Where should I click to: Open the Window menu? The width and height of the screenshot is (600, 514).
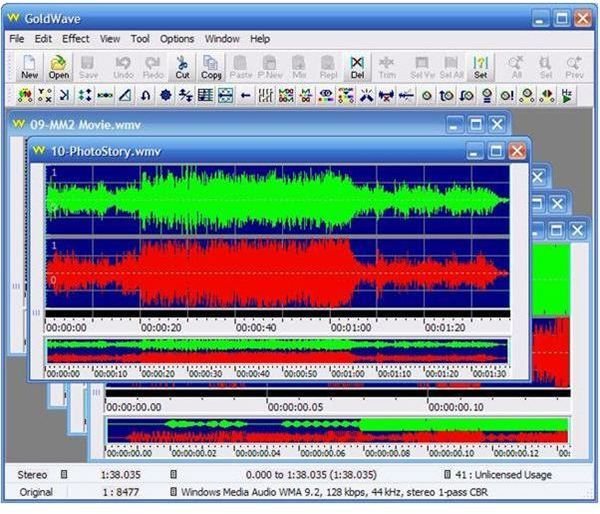[222, 39]
